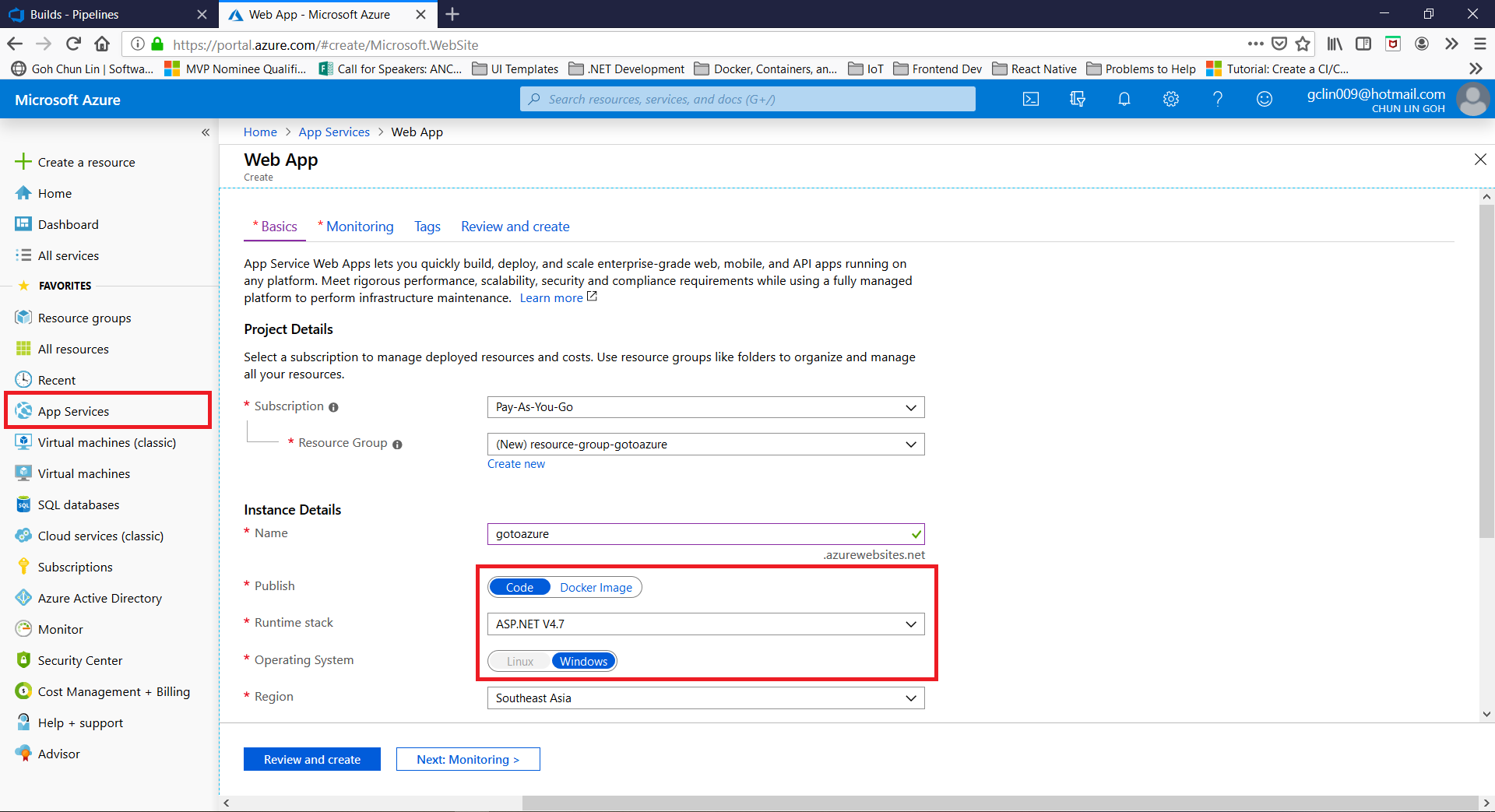
Task: Open the notifications bell
Action: [x=1124, y=99]
